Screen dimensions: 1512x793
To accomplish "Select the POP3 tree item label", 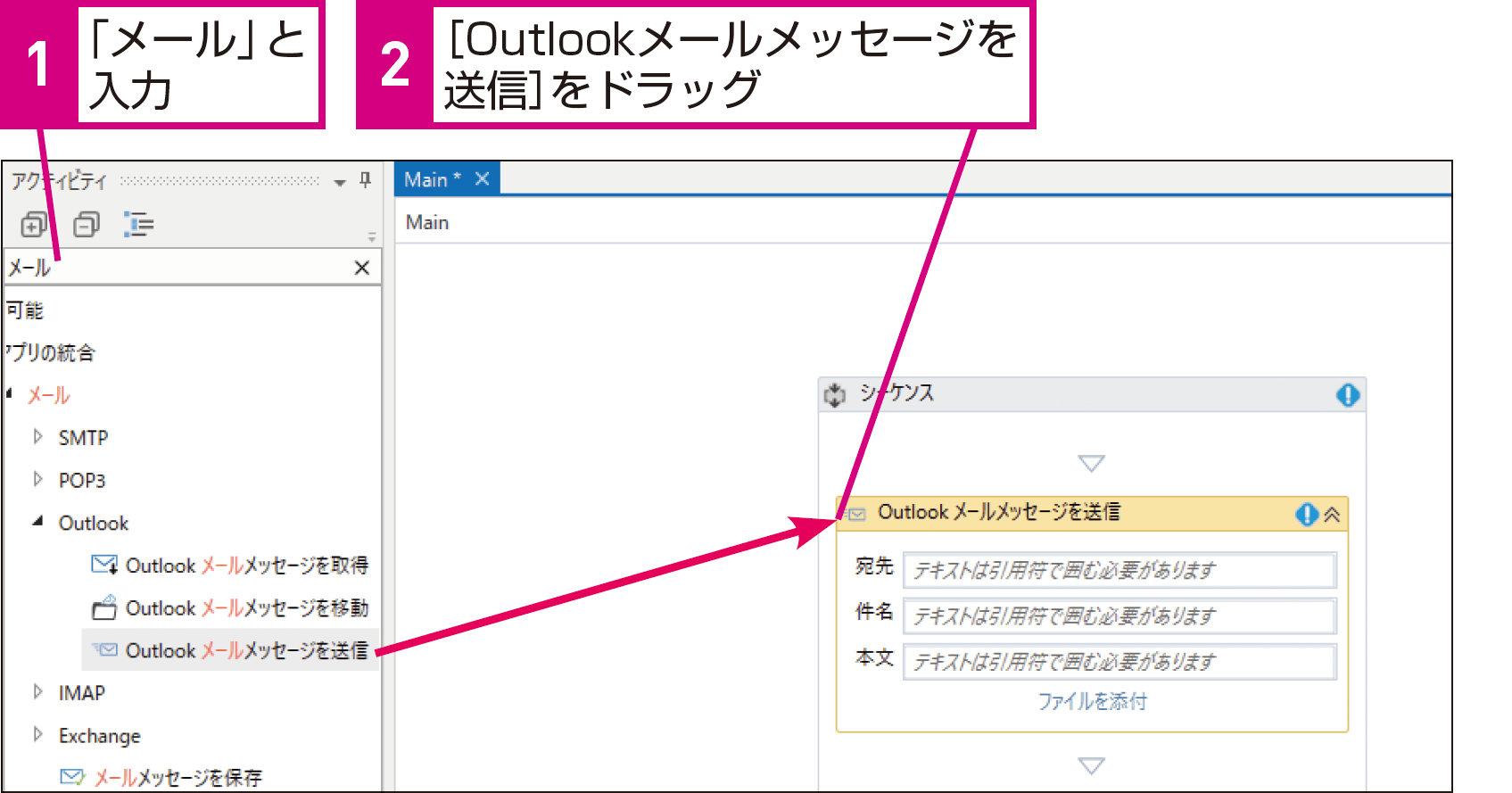I will pyautogui.click(x=82, y=481).
